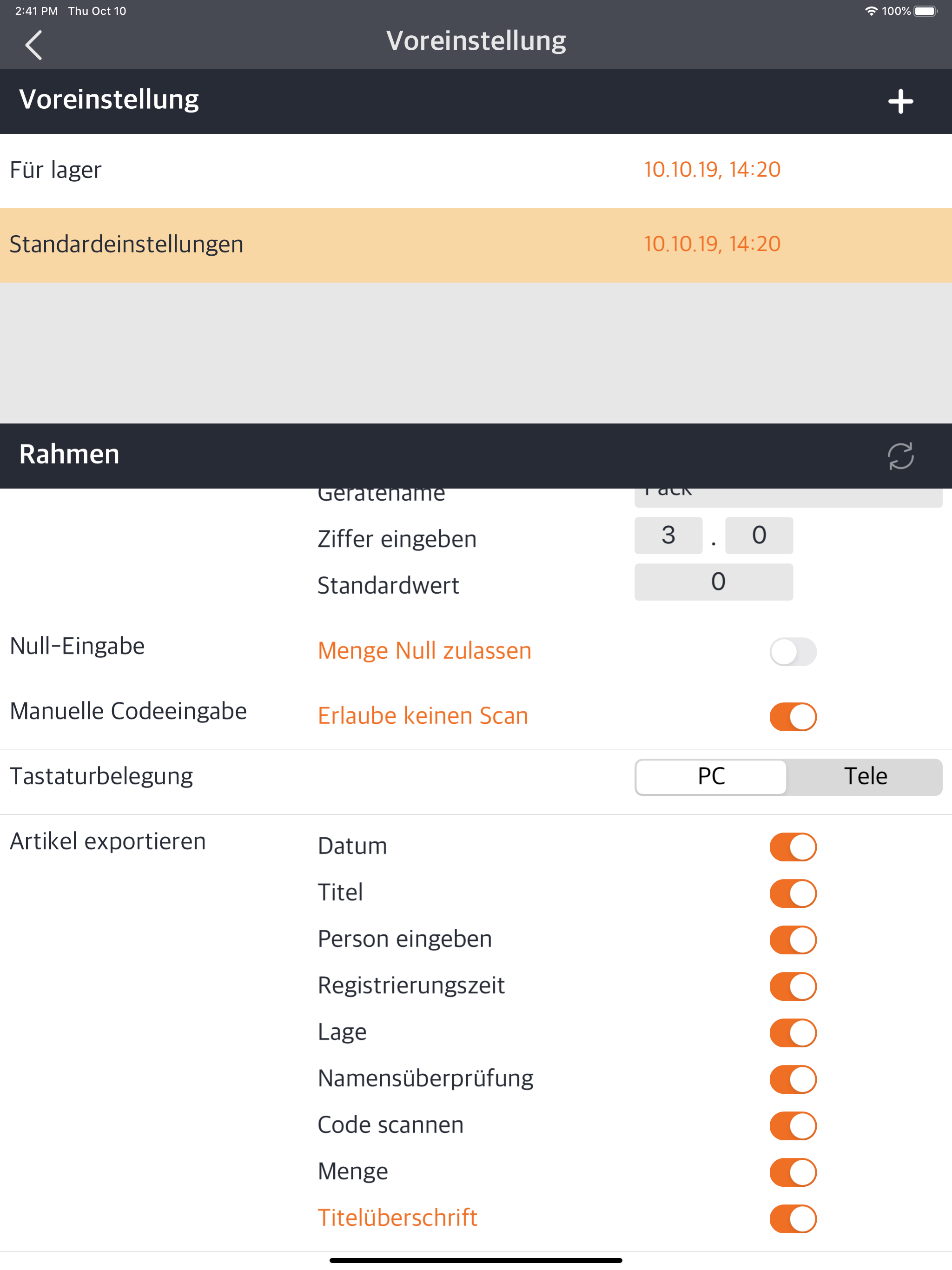
Task: Toggle Code scannen export switch
Action: 793,1126
